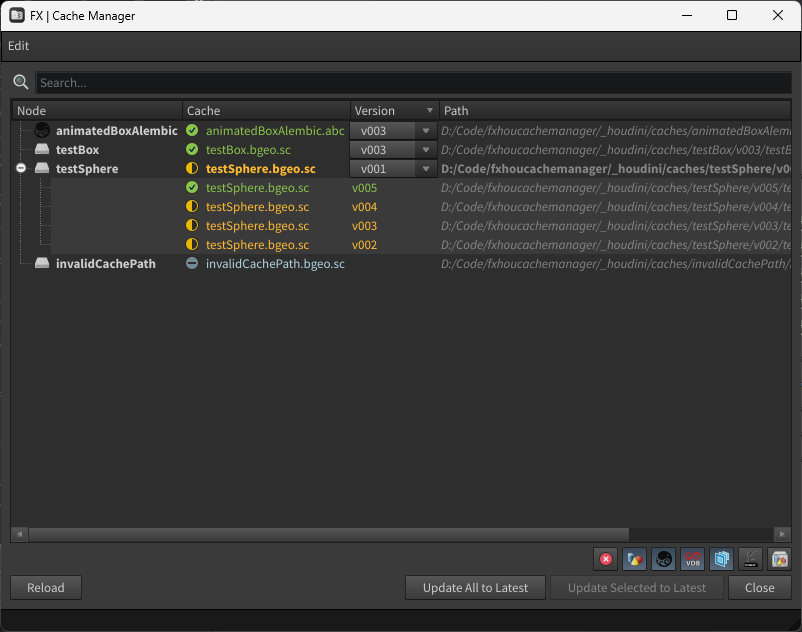
Task: Click the Alembic node icon beside animatedBoxAlembic
Action: pyautogui.click(x=42, y=131)
